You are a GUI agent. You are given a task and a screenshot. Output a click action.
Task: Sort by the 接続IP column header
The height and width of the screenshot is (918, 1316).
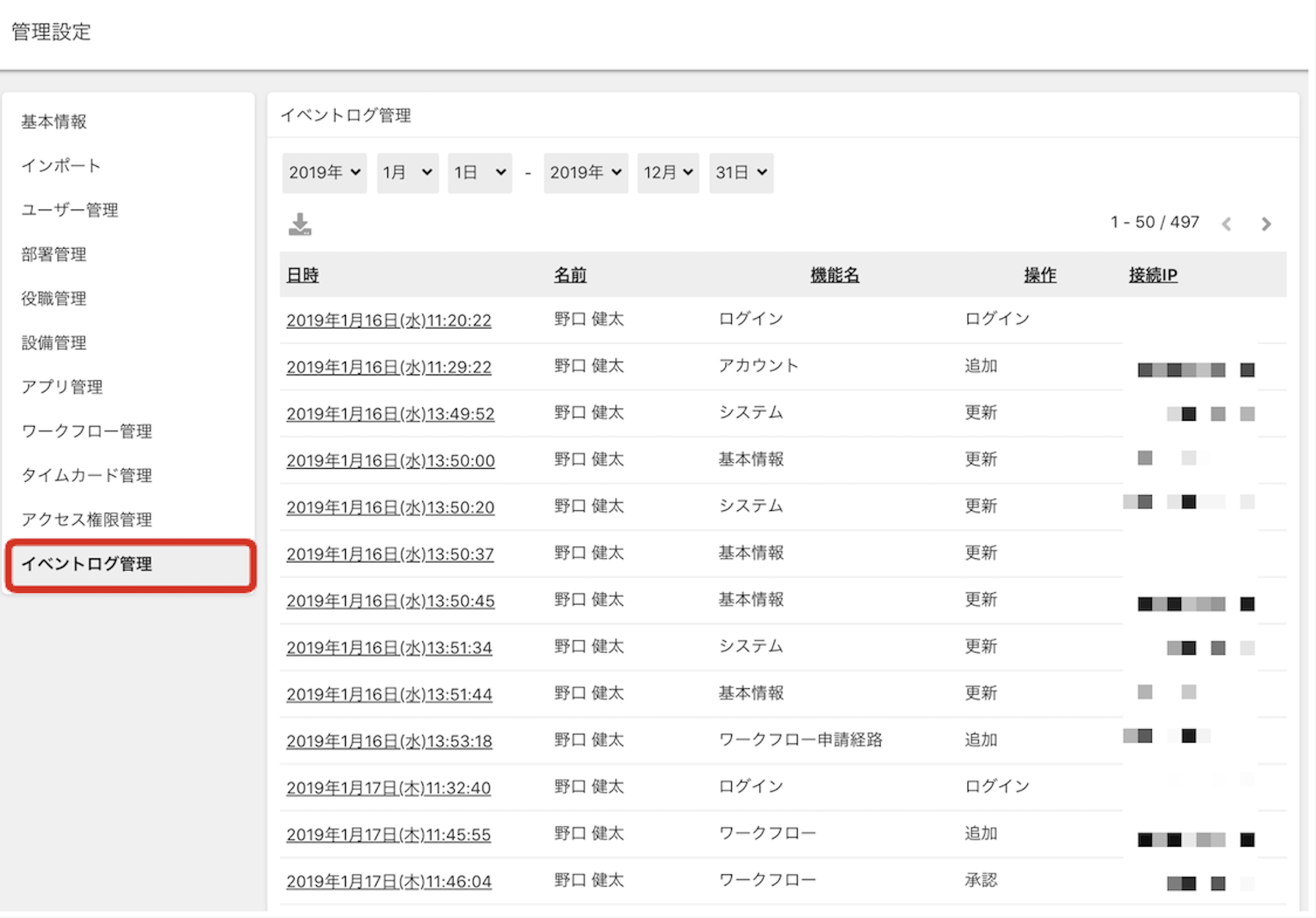point(1152,275)
